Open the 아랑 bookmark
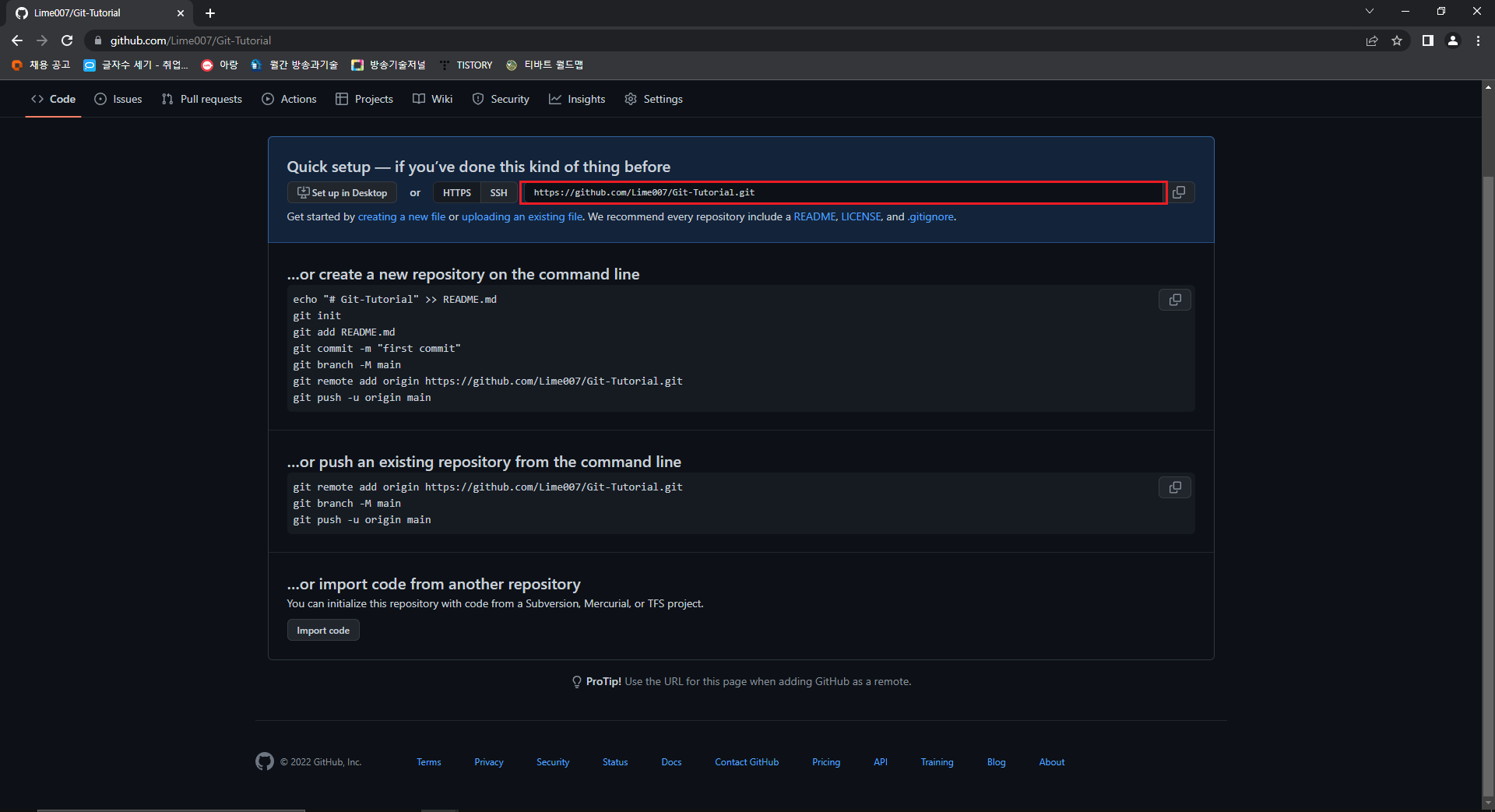1495x812 pixels. 220,65
